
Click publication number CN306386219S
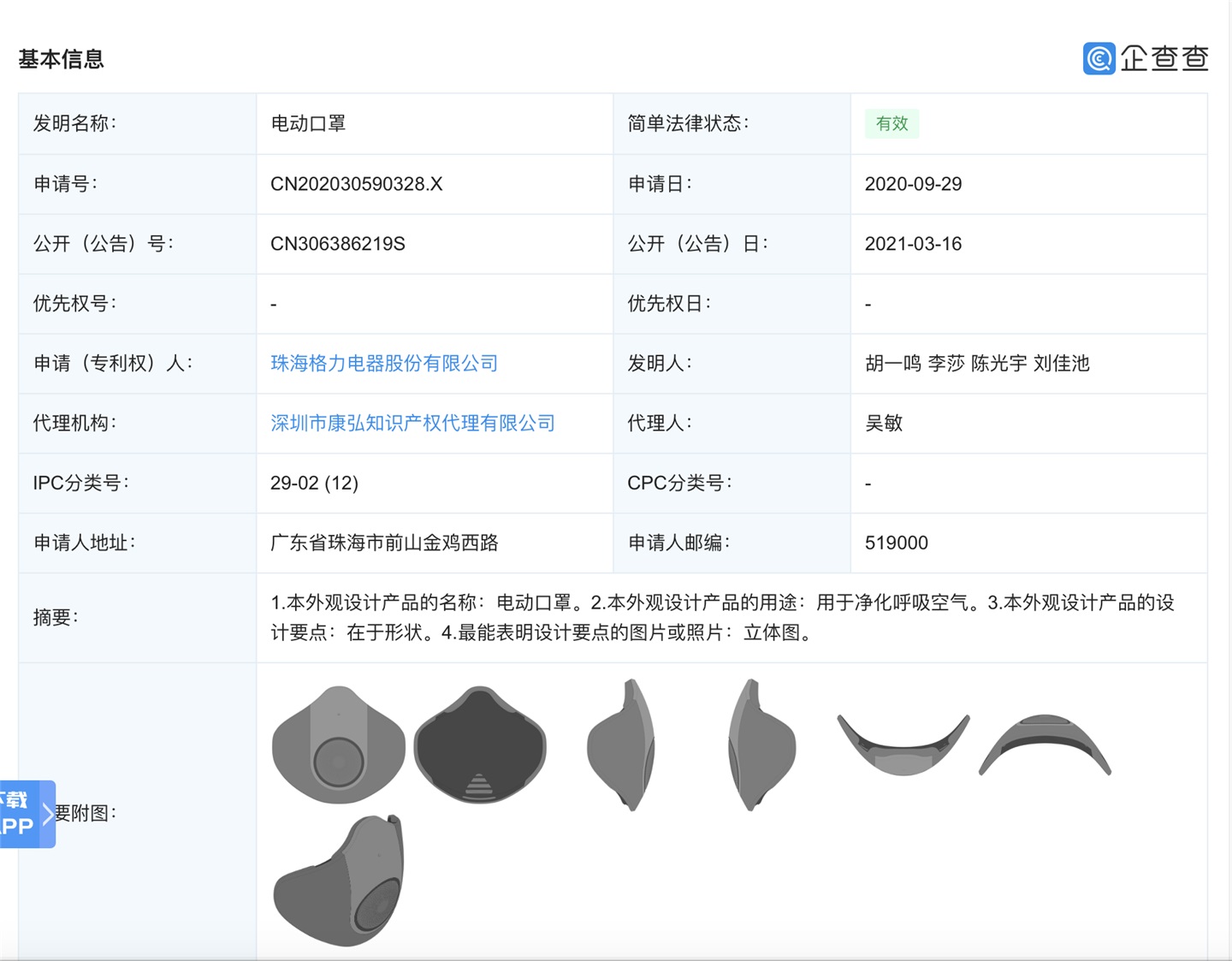337,244
